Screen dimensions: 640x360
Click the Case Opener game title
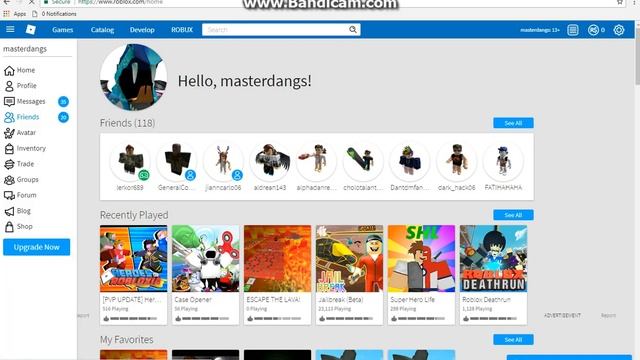click(x=193, y=300)
